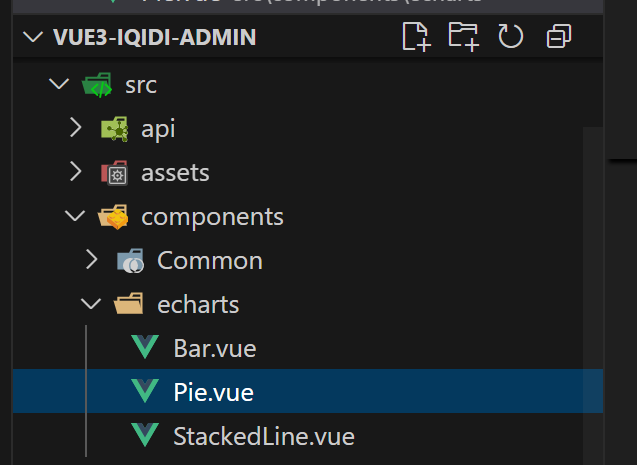Collapse all folders in Explorer

(559, 38)
